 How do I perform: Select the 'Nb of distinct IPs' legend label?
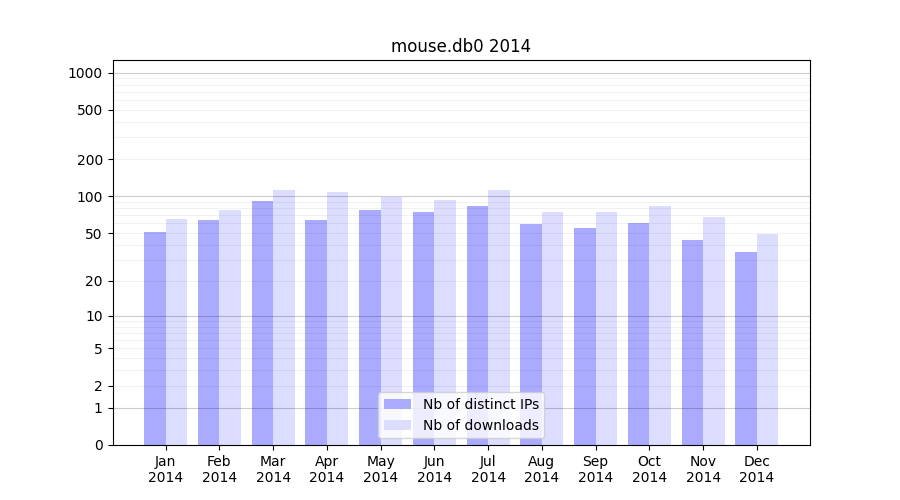point(480,404)
